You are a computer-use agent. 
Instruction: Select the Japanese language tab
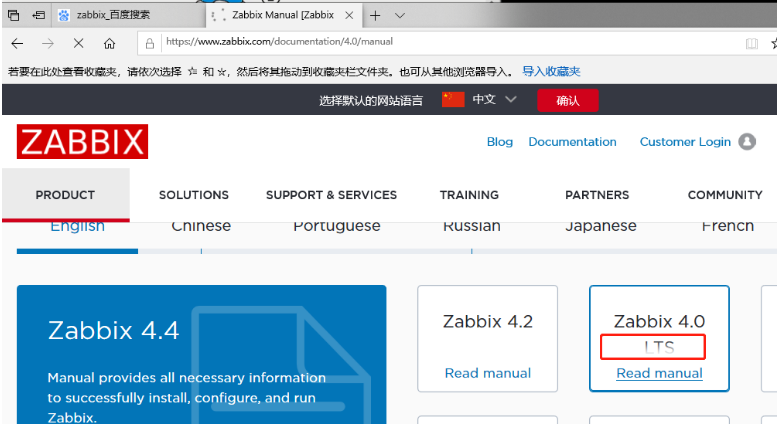pos(600,228)
